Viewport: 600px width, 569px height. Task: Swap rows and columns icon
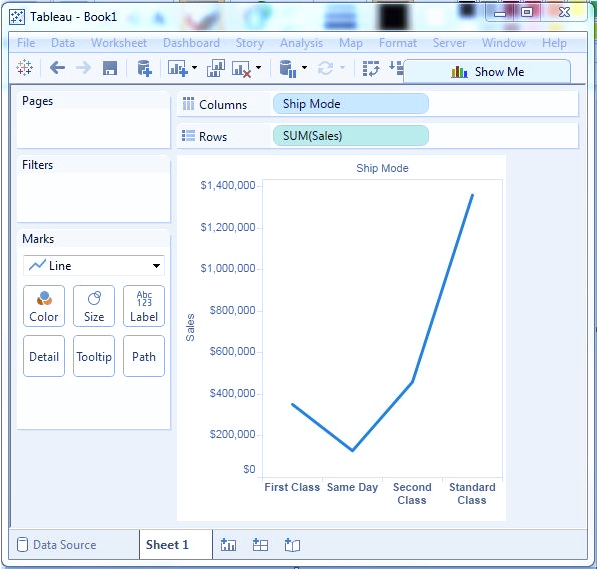(371, 68)
